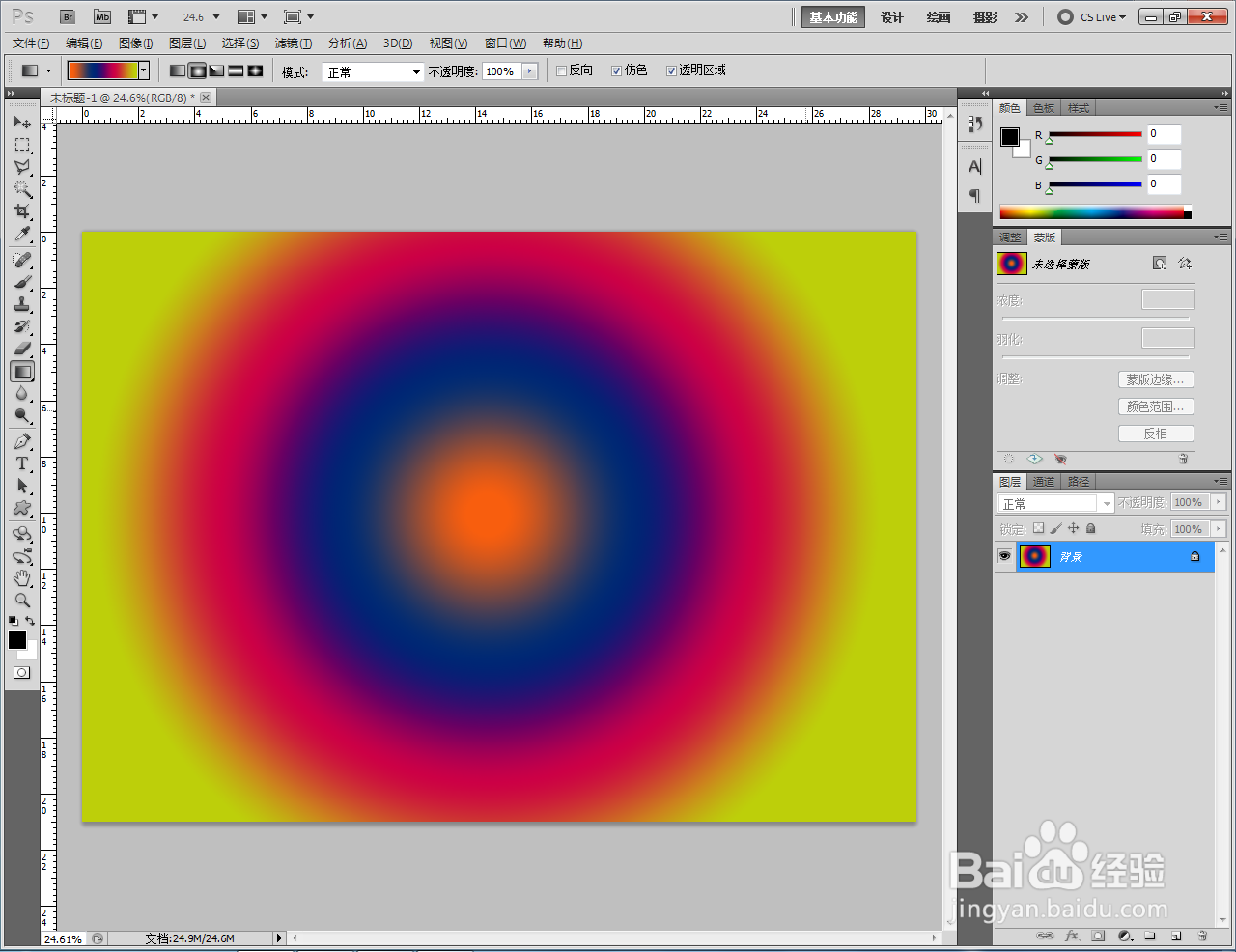Select the Clone Stamp tool
The height and width of the screenshot is (952, 1236).
pyautogui.click(x=22, y=304)
